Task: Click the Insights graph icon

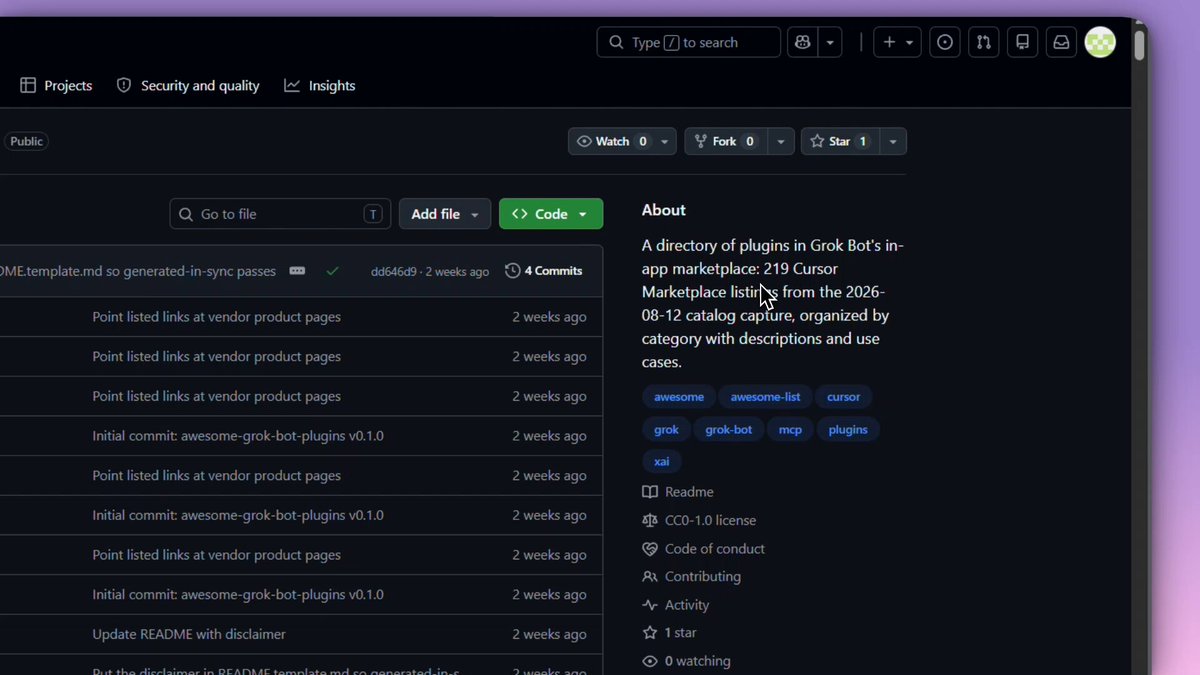Action: pyautogui.click(x=292, y=86)
